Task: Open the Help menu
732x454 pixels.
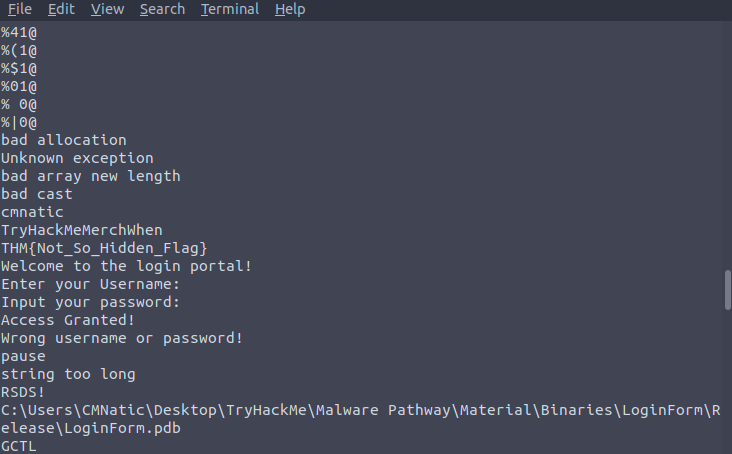Action: (290, 9)
